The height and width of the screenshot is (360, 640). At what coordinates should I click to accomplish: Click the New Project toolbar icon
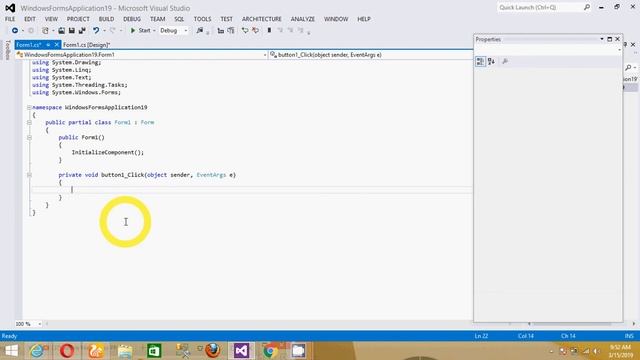coord(45,31)
